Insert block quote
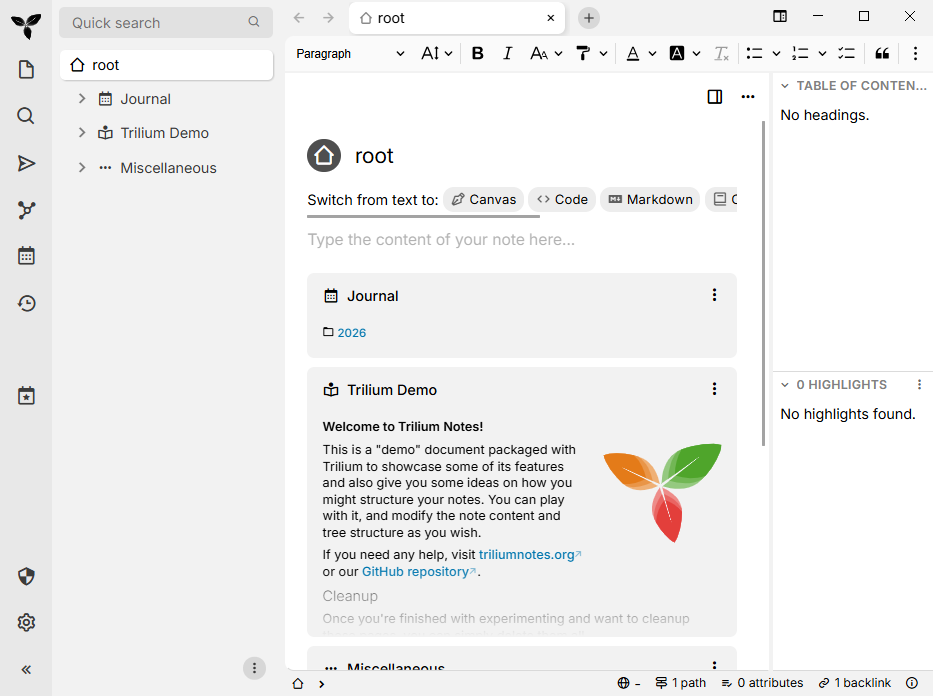 (882, 54)
